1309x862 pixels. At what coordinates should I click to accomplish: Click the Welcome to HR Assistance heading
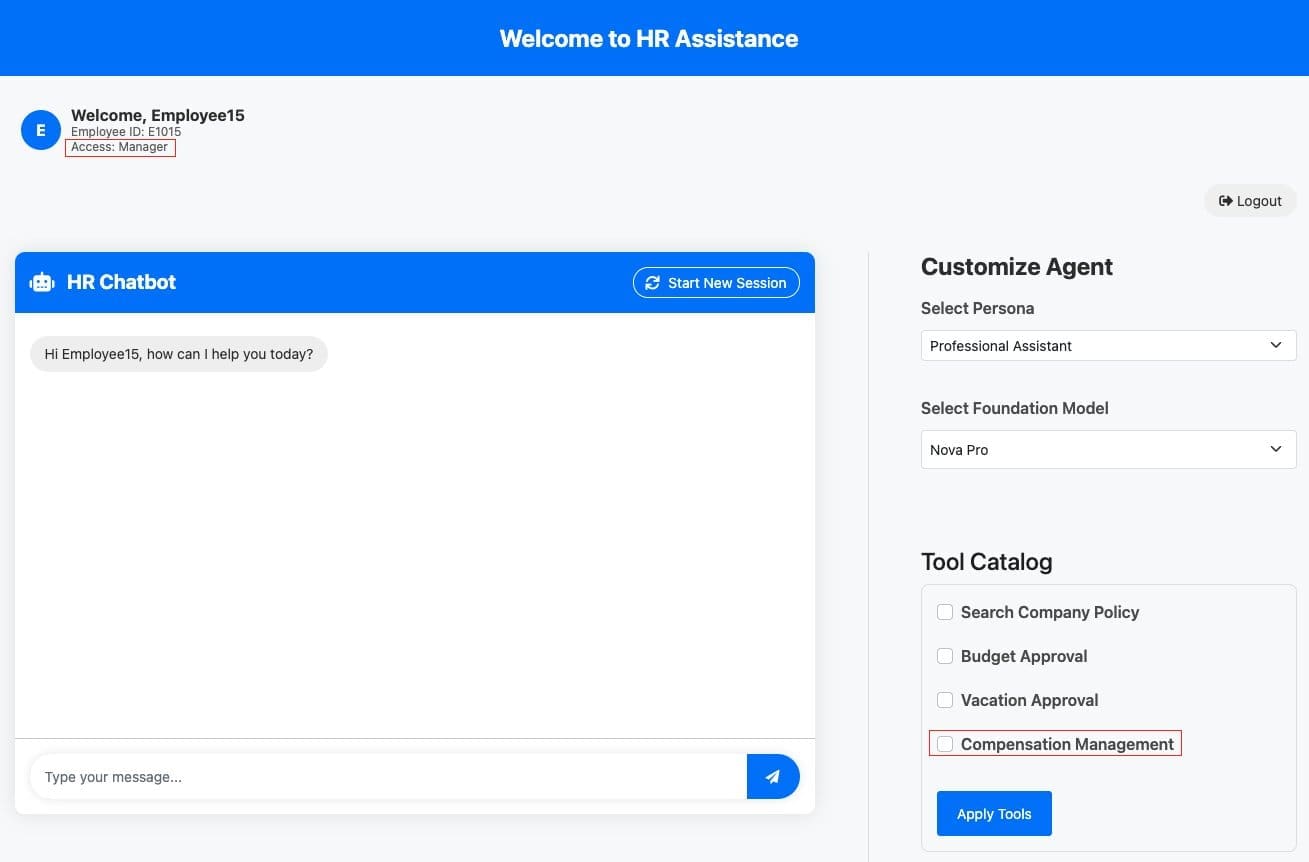649,39
